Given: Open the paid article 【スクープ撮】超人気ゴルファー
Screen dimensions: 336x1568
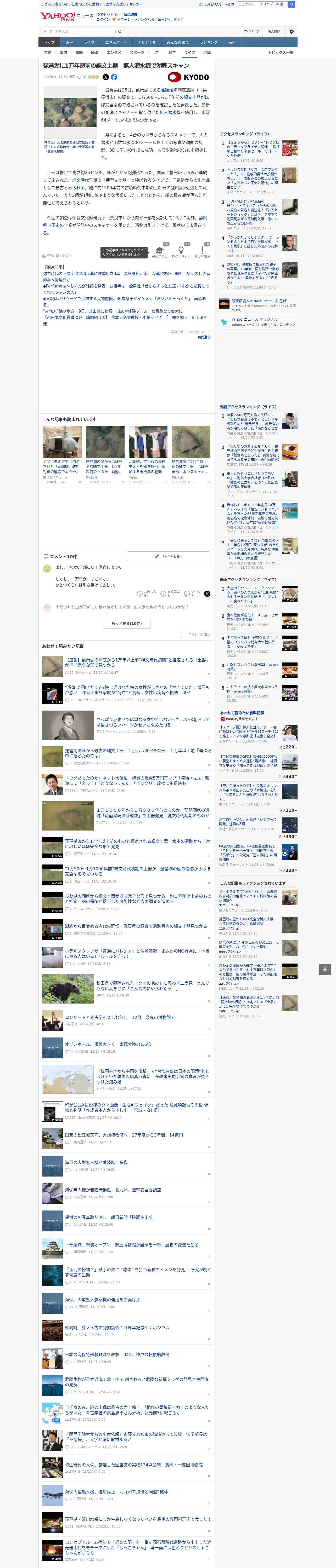Looking at the screenshot, I should (x=249, y=732).
